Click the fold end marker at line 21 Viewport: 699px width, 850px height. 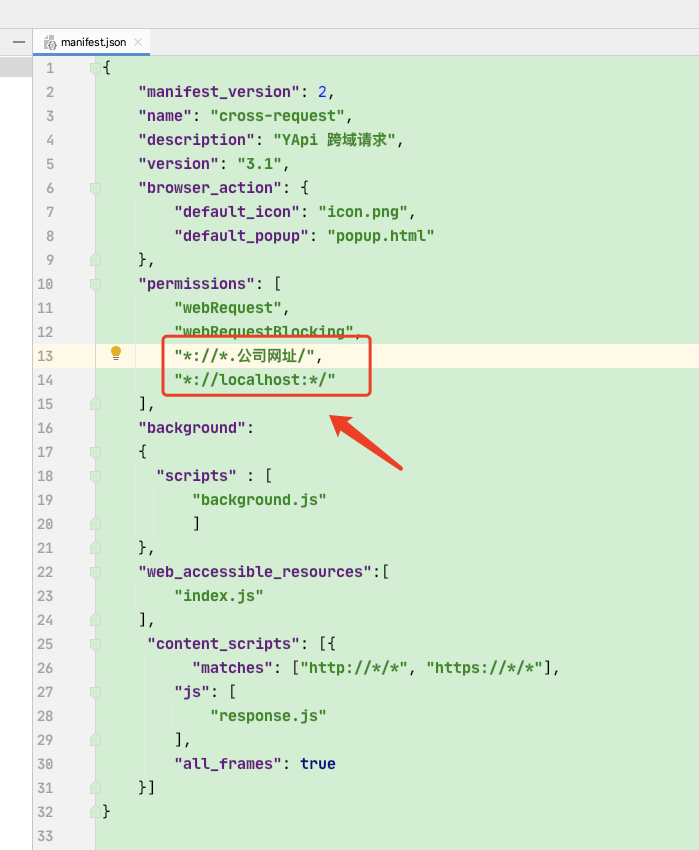pyautogui.click(x=95, y=548)
